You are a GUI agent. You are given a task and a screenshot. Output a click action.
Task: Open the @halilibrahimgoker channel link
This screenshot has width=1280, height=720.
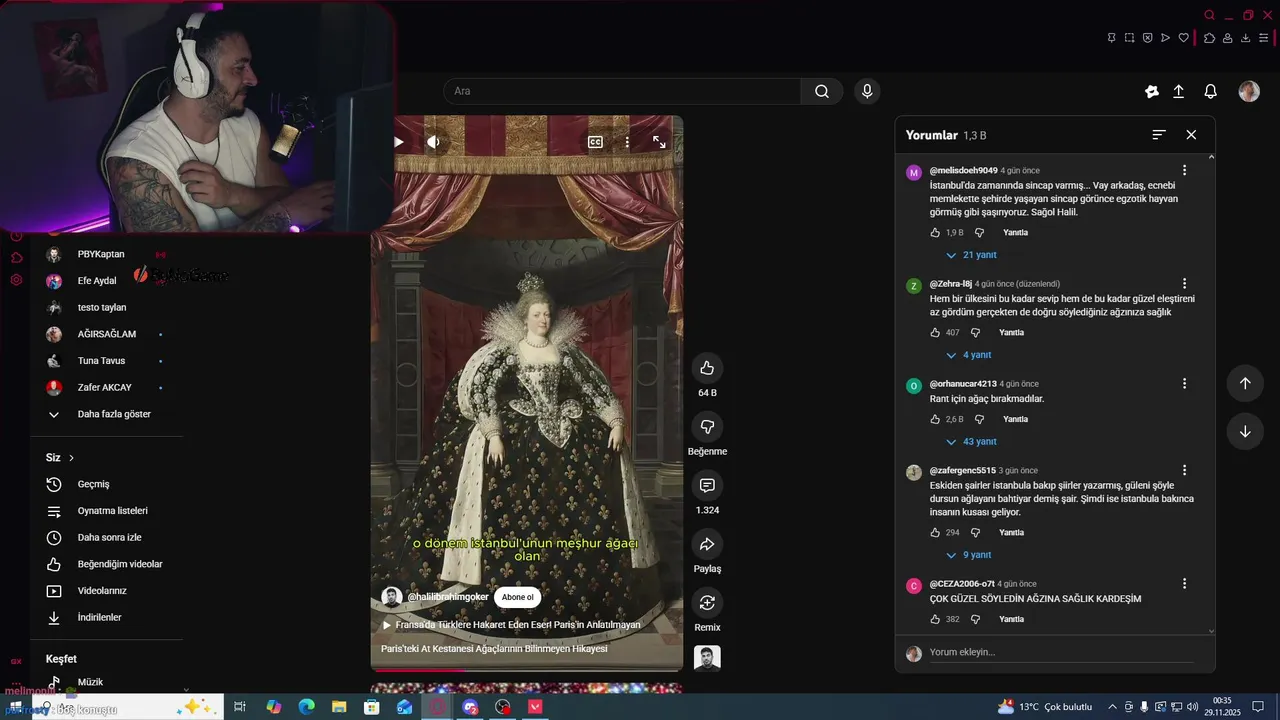pos(448,597)
